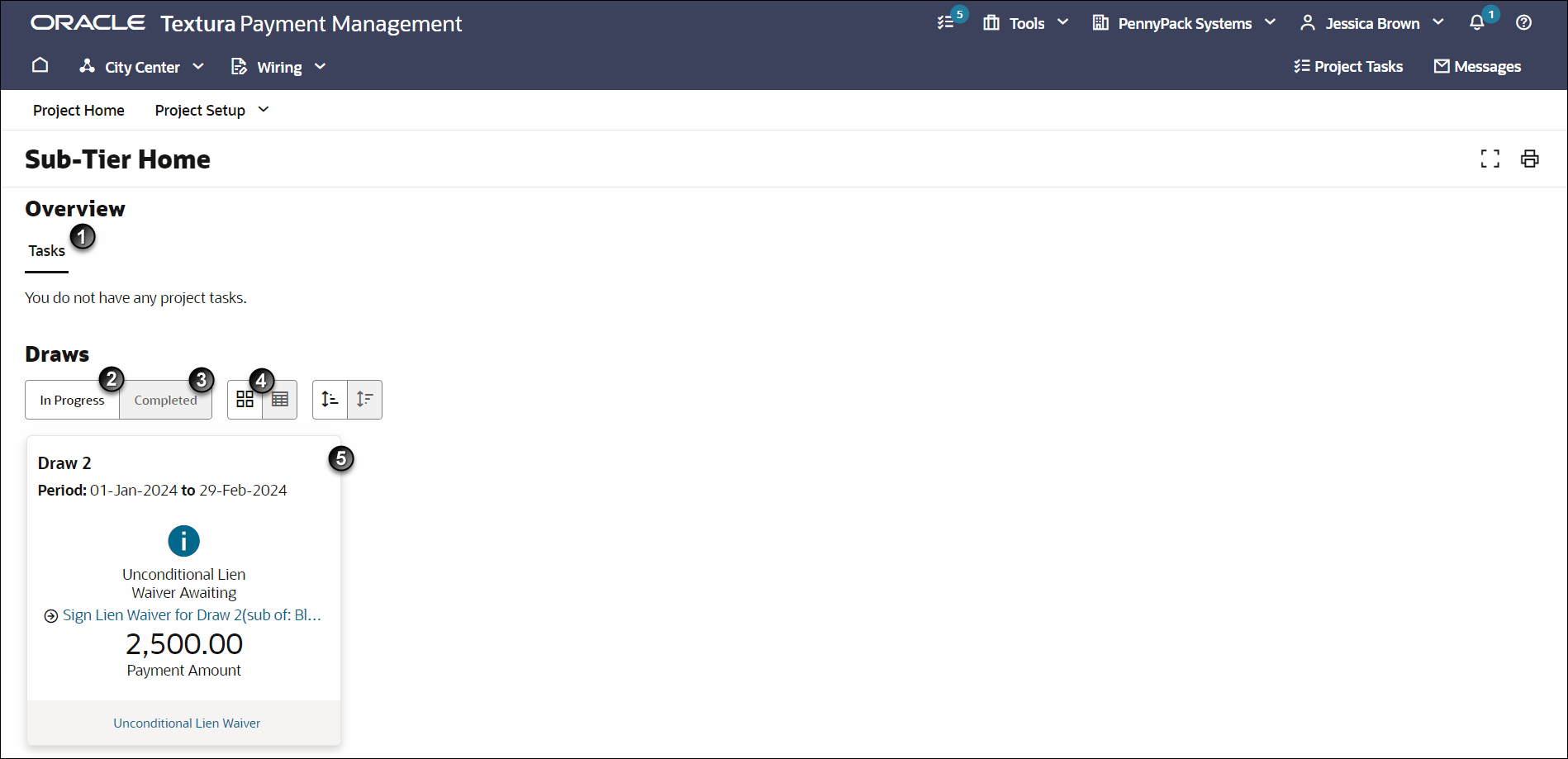Show Completed draws

tap(165, 400)
